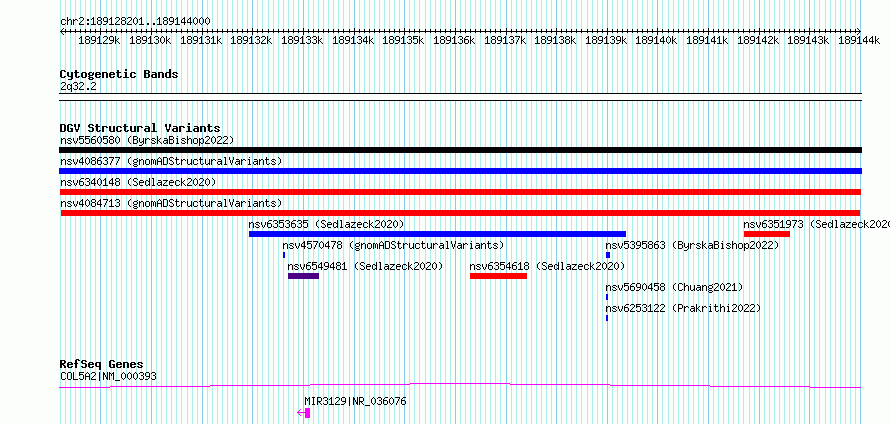This screenshot has height=424, width=890.
Task: Click the purple nsv6549481 variant bar
Action: [303, 276]
